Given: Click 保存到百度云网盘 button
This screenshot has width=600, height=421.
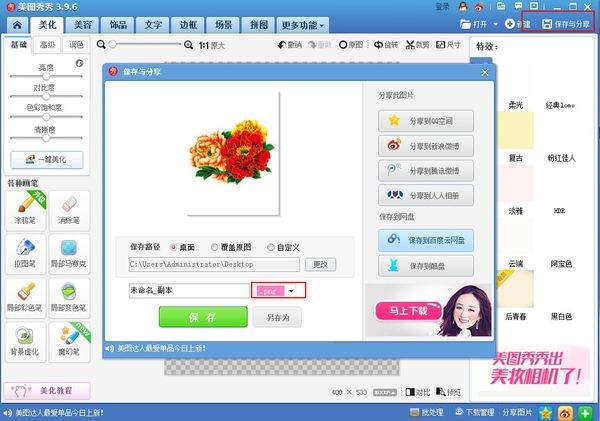Looking at the screenshot, I should (426, 240).
